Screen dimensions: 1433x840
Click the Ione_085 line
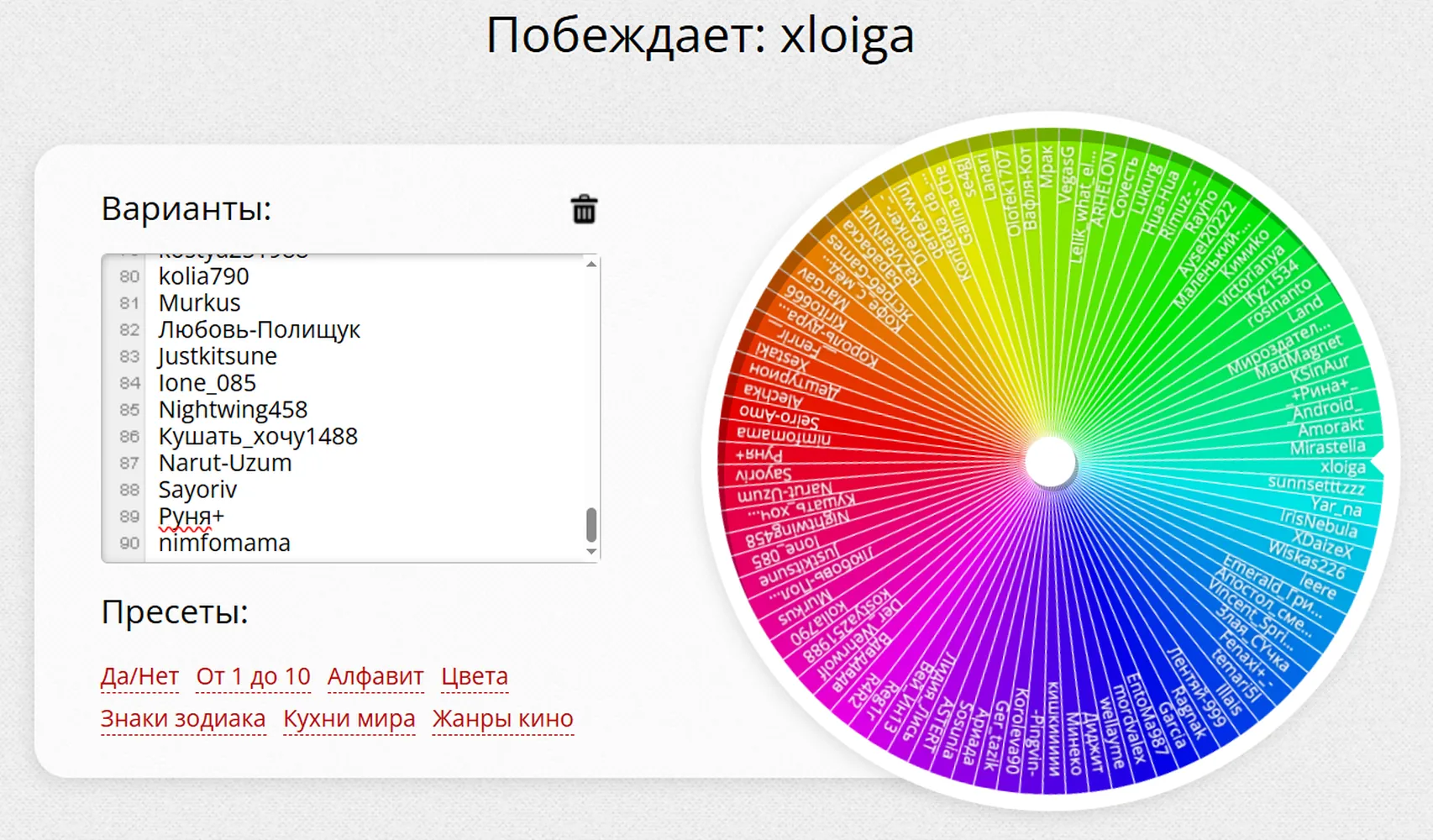click(207, 383)
